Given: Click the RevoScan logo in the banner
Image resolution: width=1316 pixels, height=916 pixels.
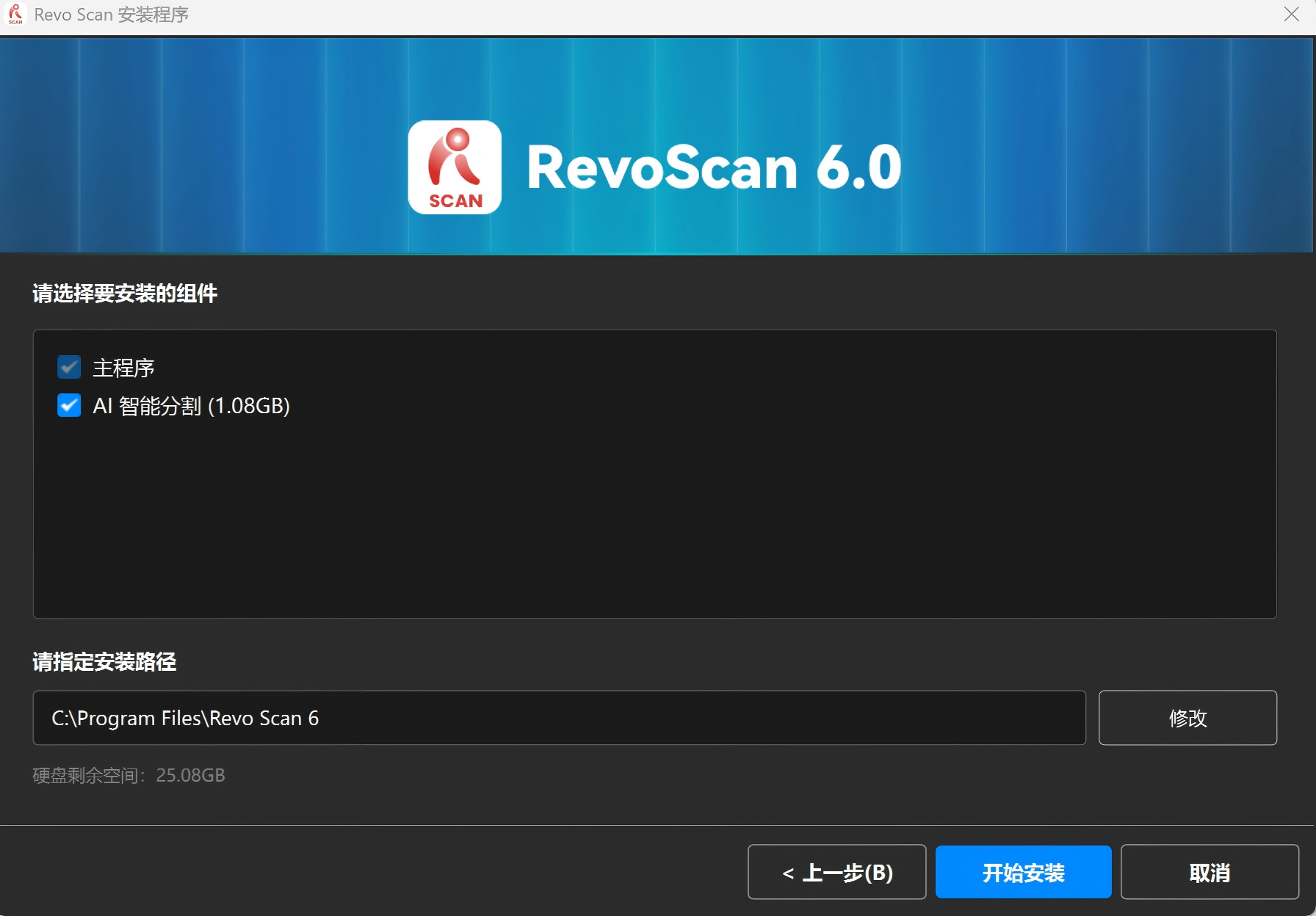Looking at the screenshot, I should 455,167.
